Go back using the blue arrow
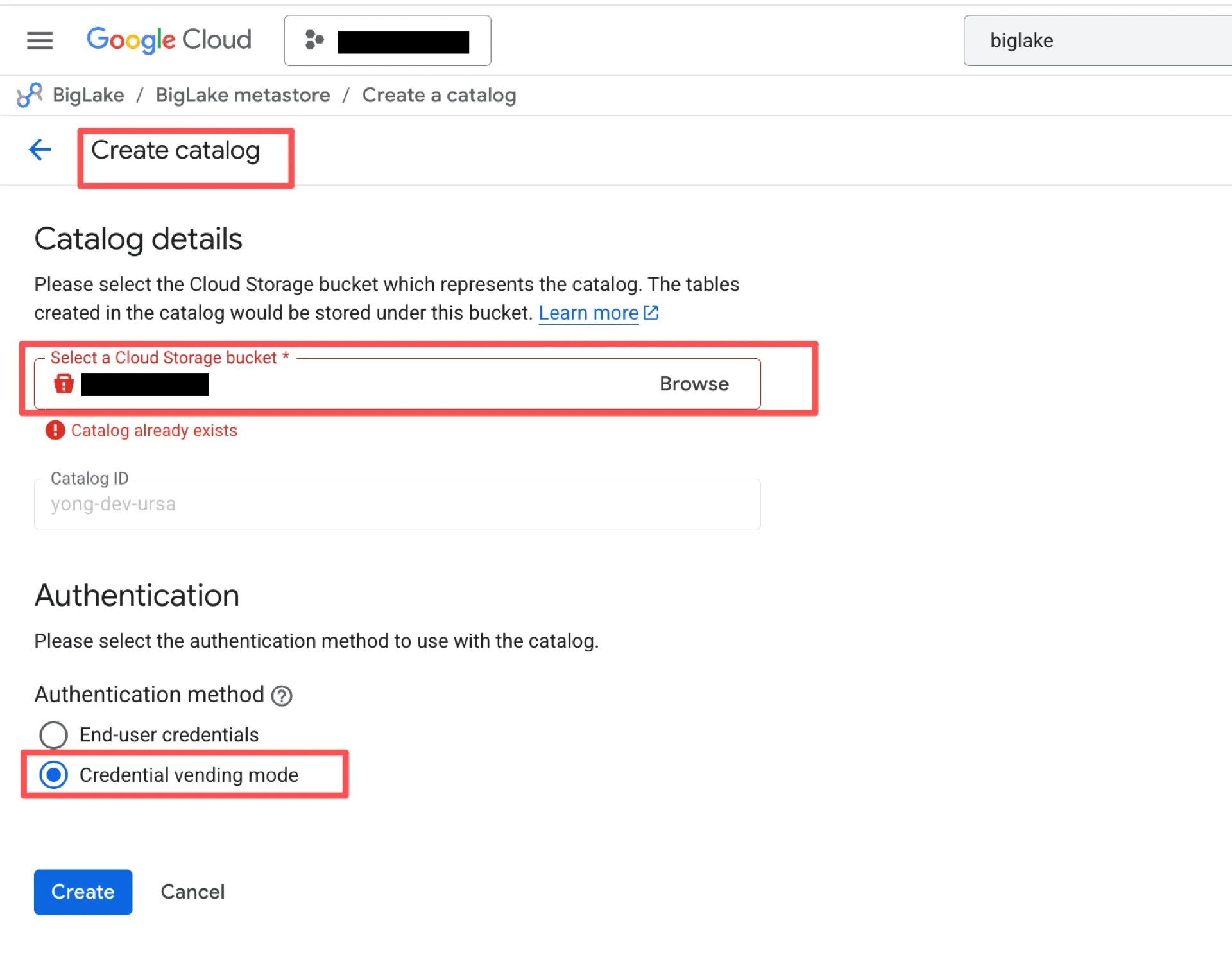The width and height of the screenshot is (1232, 975). pos(40,150)
